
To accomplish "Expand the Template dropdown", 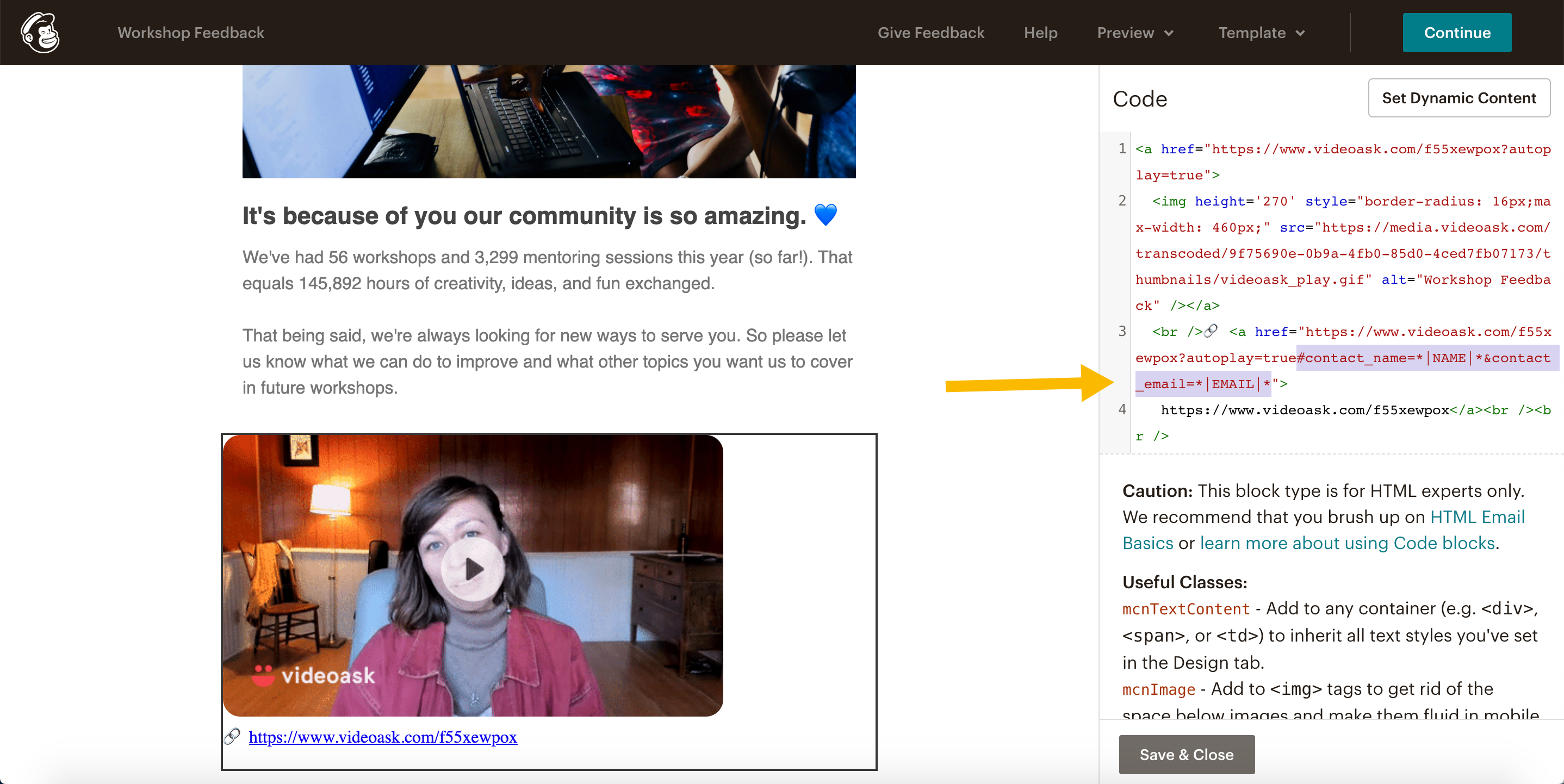I will (1262, 33).
